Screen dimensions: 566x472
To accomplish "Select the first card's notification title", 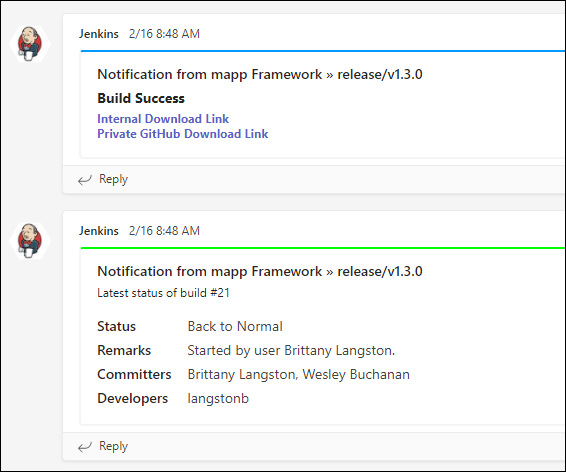I will pos(260,75).
